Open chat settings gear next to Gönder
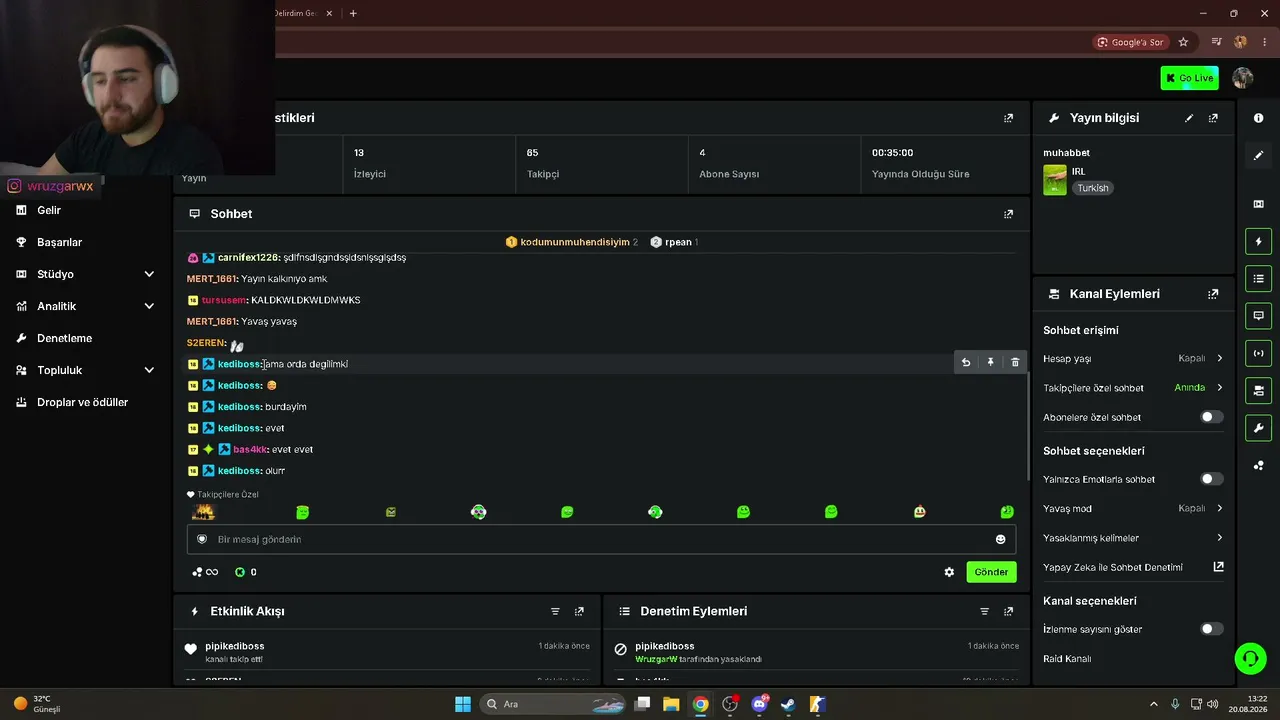The image size is (1280, 720). [x=949, y=572]
